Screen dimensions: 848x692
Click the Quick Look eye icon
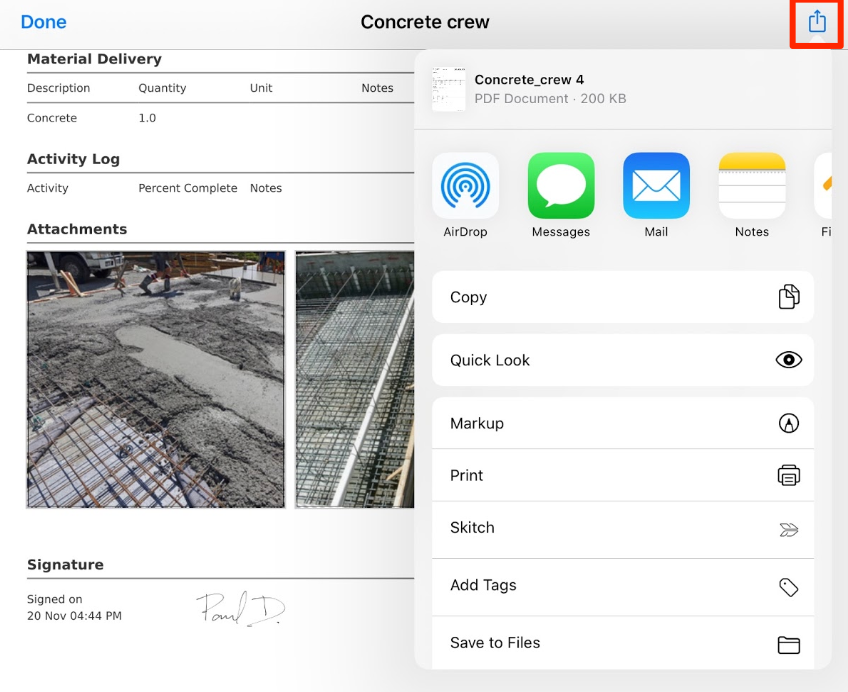789,360
